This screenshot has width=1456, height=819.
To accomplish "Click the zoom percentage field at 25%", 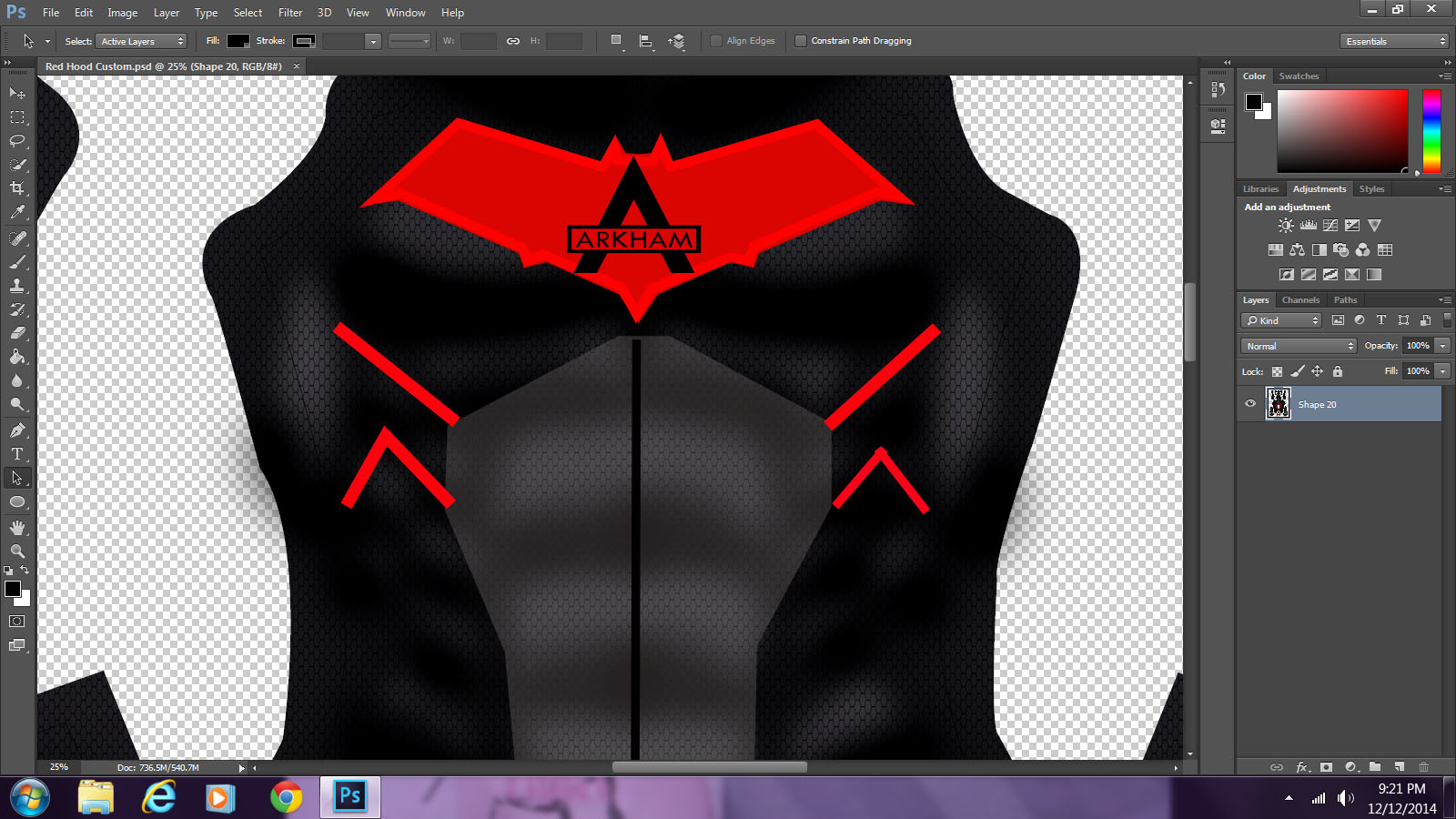I will tap(59, 767).
